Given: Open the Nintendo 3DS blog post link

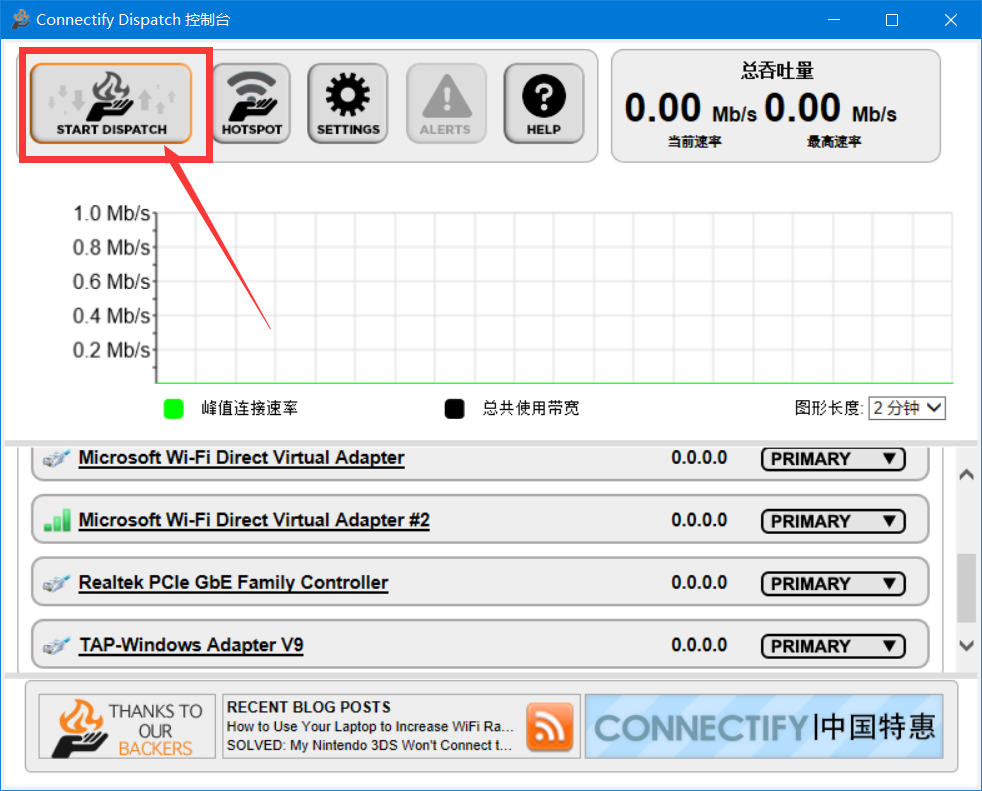Looking at the screenshot, I should (369, 745).
